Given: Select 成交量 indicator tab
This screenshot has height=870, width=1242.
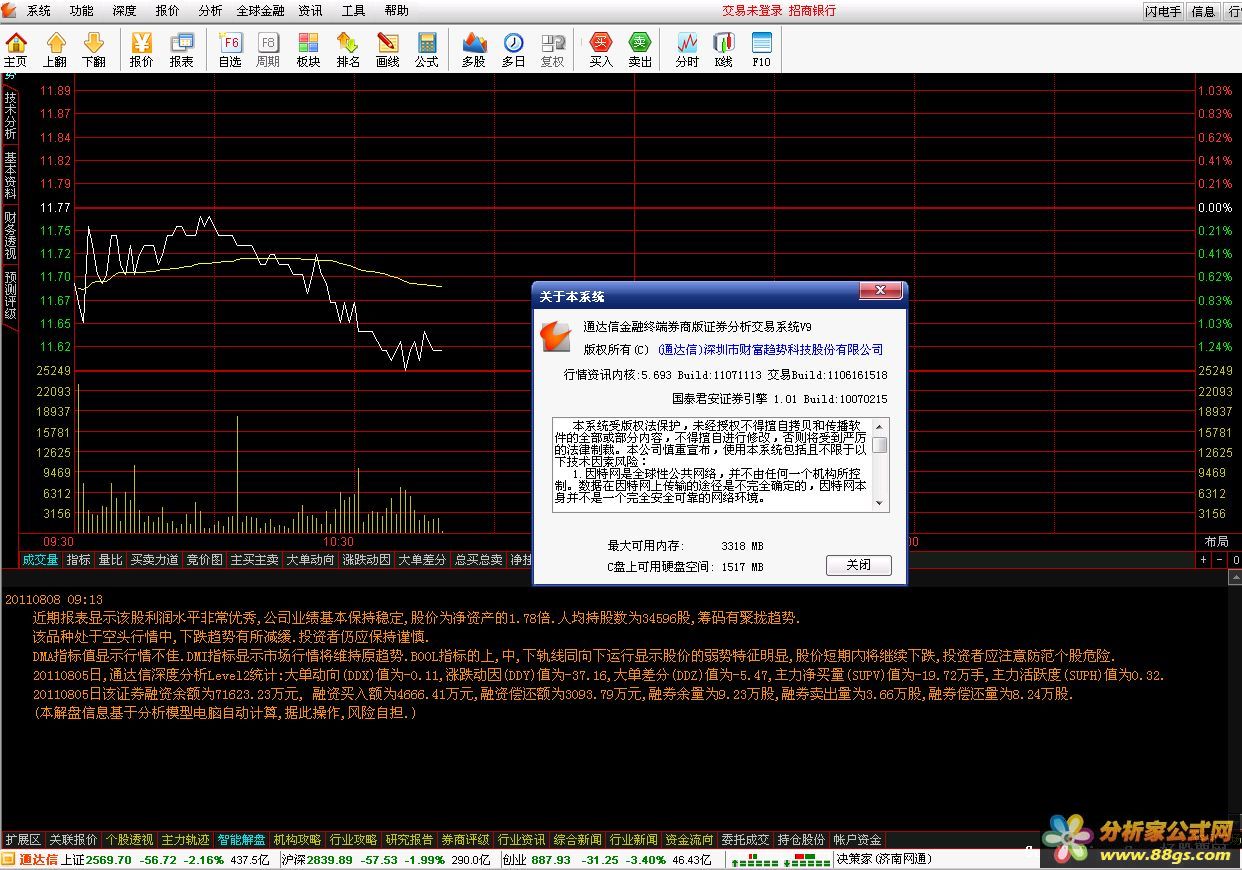Looking at the screenshot, I should pyautogui.click(x=40, y=560).
